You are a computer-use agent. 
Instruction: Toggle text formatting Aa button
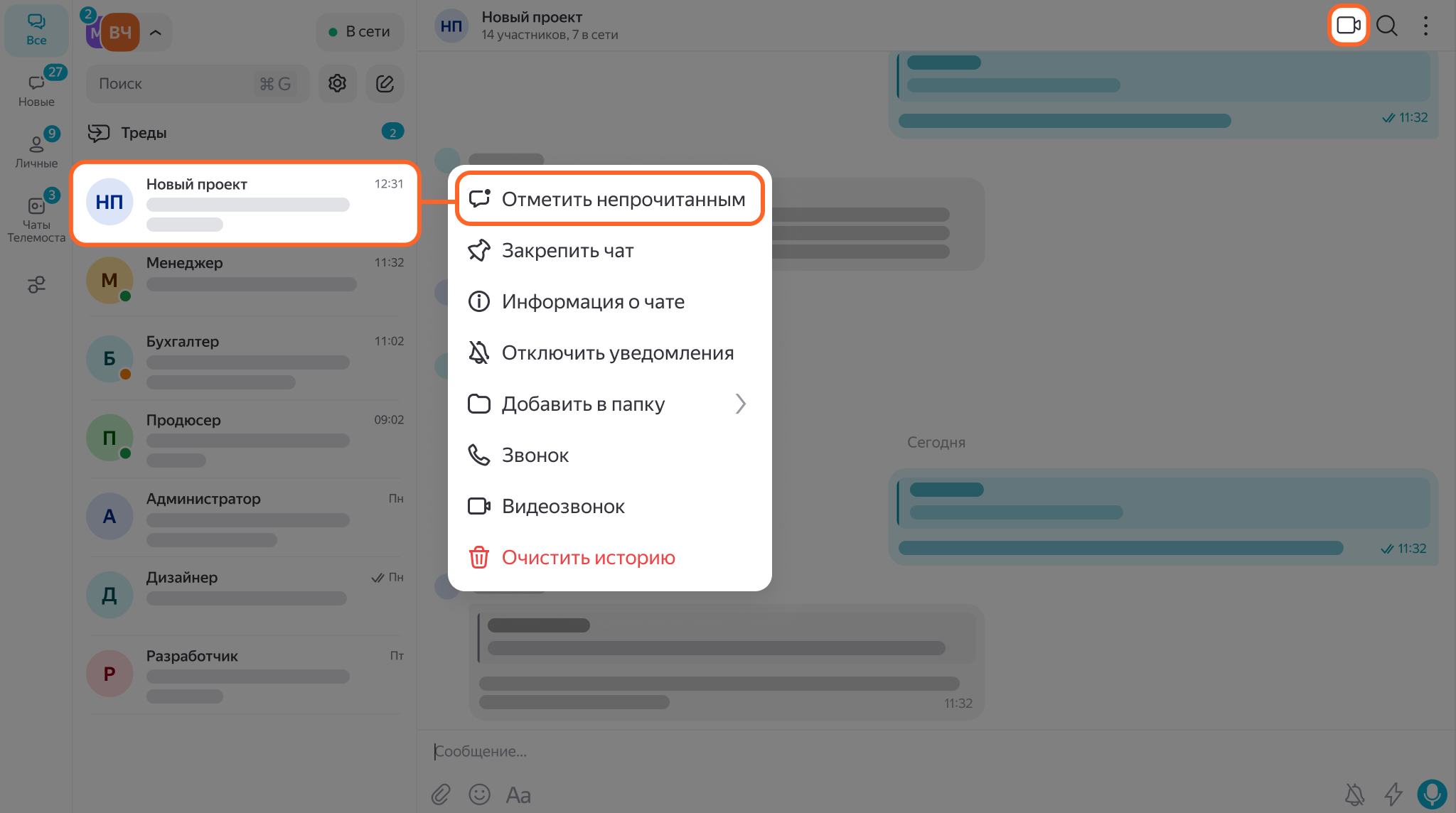point(518,795)
